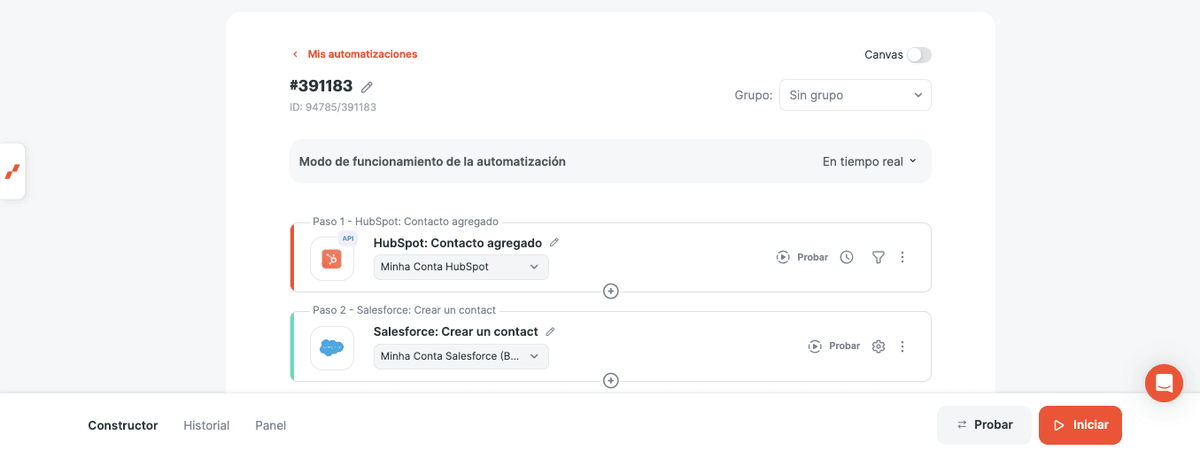This screenshot has height=452, width=1200.
Task: Switch to the Panel tab
Action: [x=271, y=425]
